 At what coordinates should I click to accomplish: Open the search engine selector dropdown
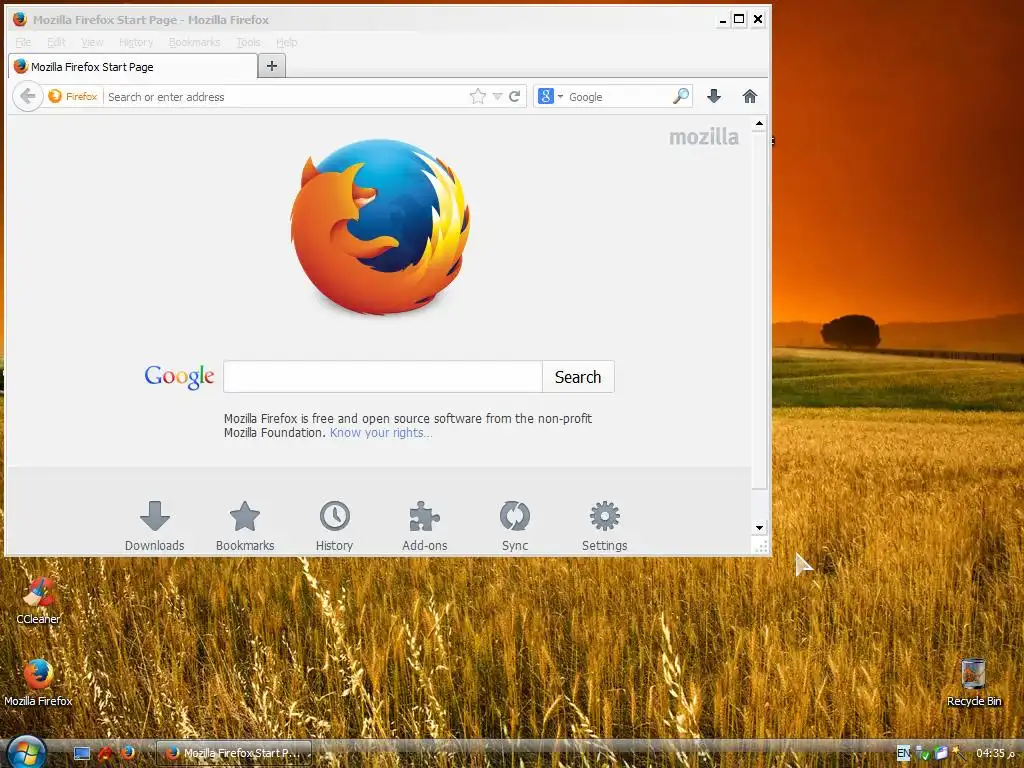(551, 97)
